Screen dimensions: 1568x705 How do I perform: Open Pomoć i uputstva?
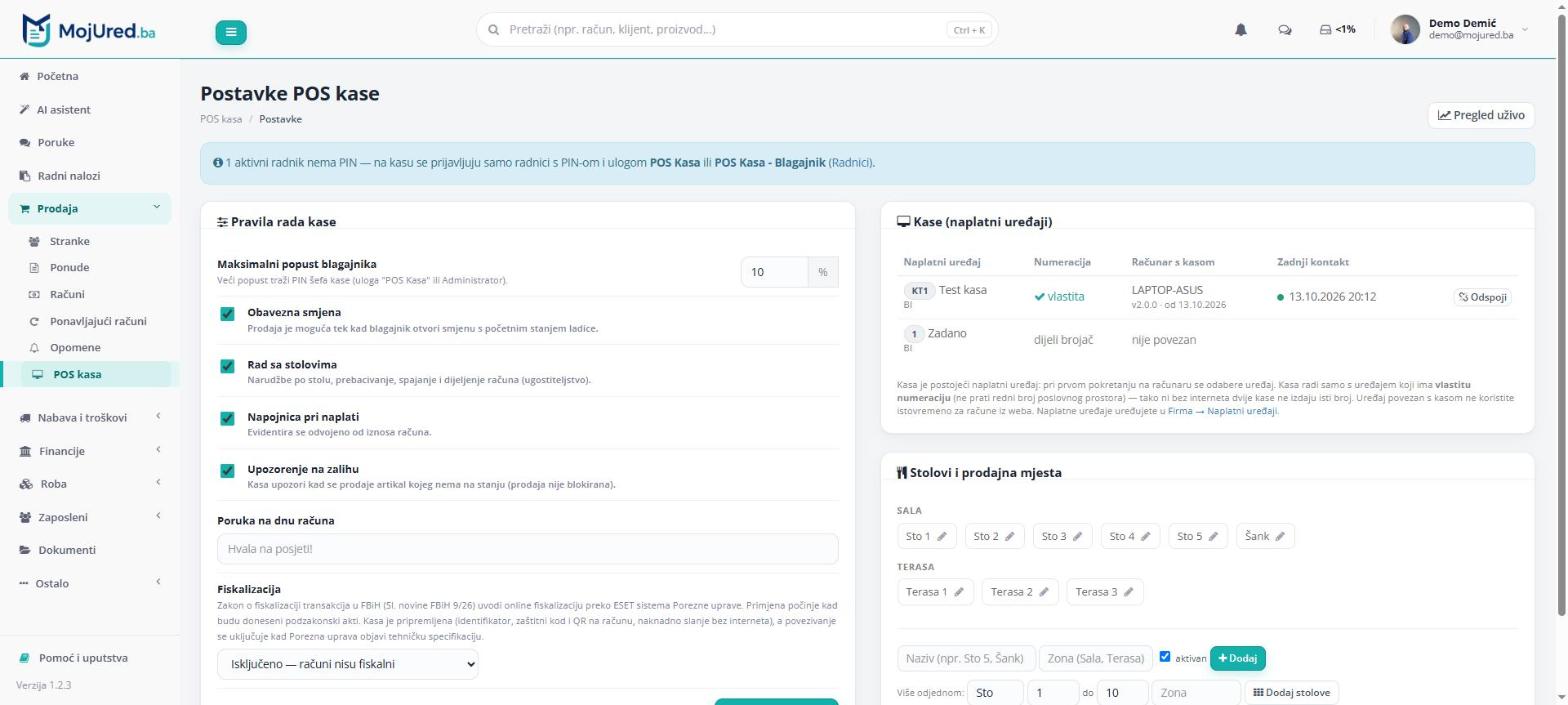83,658
